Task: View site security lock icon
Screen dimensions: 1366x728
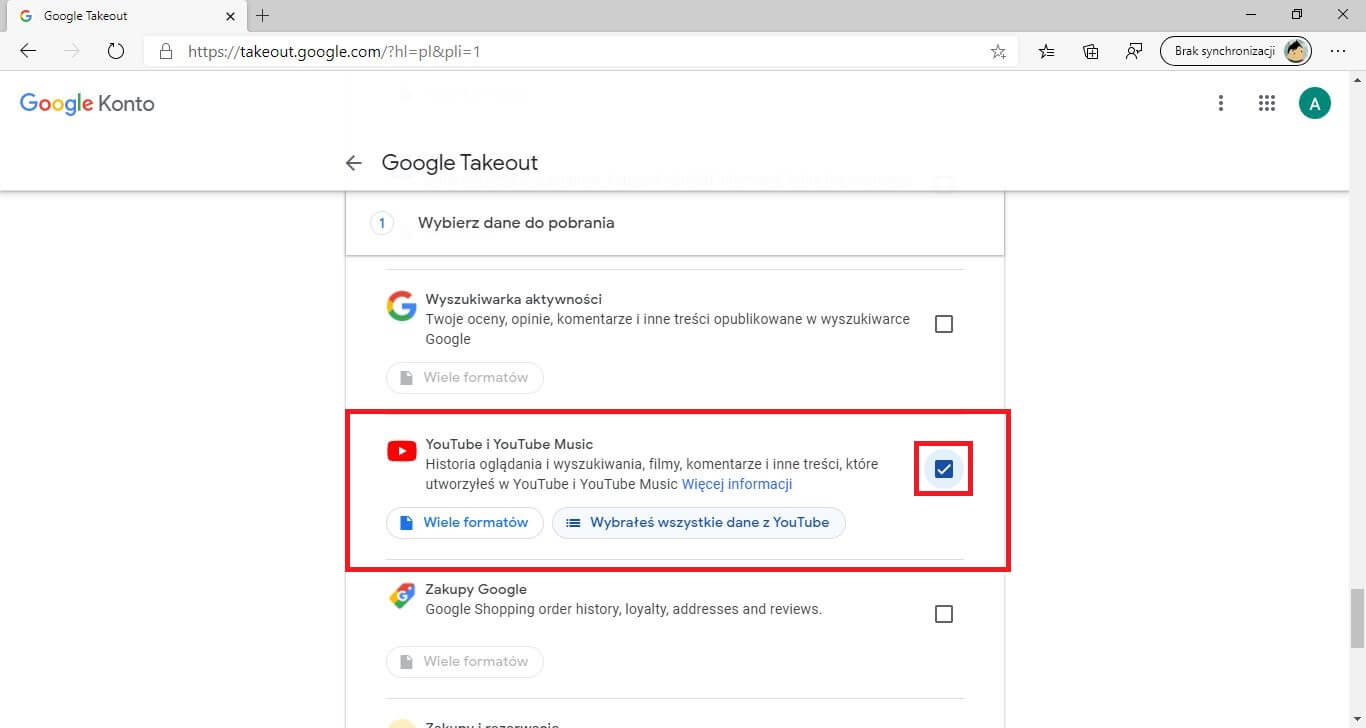Action: coord(166,51)
